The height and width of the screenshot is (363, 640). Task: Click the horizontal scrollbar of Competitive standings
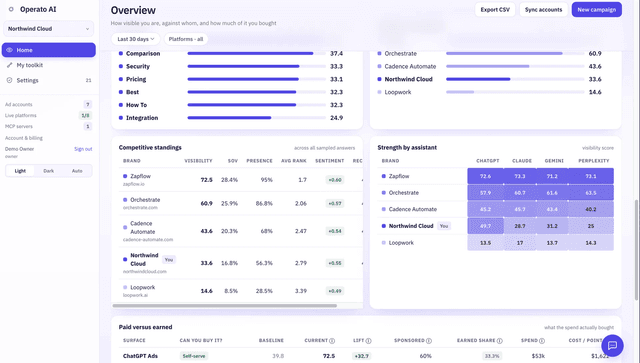coord(224,305)
